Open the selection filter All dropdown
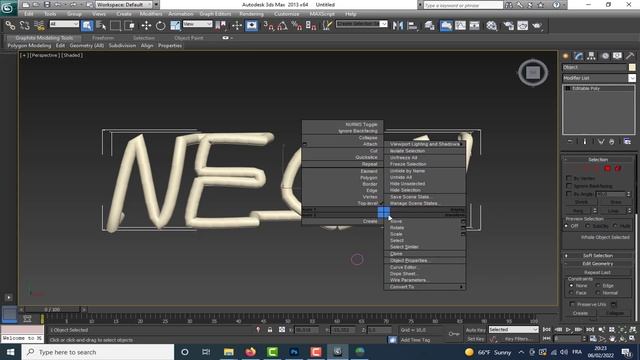Viewport: 640px width, 360px height. click(x=64, y=24)
